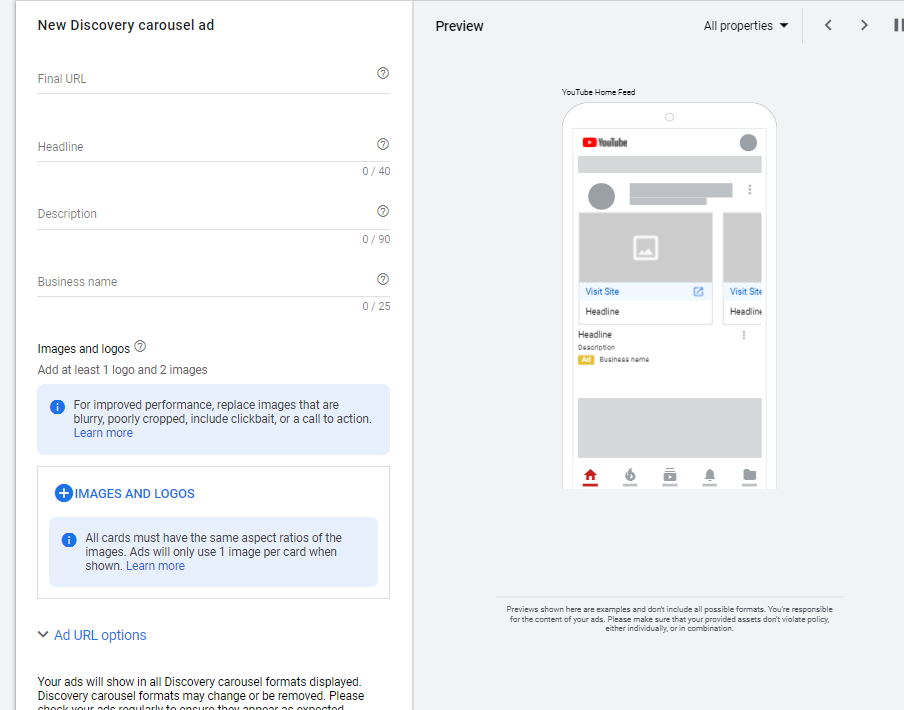Open the Business name help tooltip
The height and width of the screenshot is (710, 904).
coord(382,279)
